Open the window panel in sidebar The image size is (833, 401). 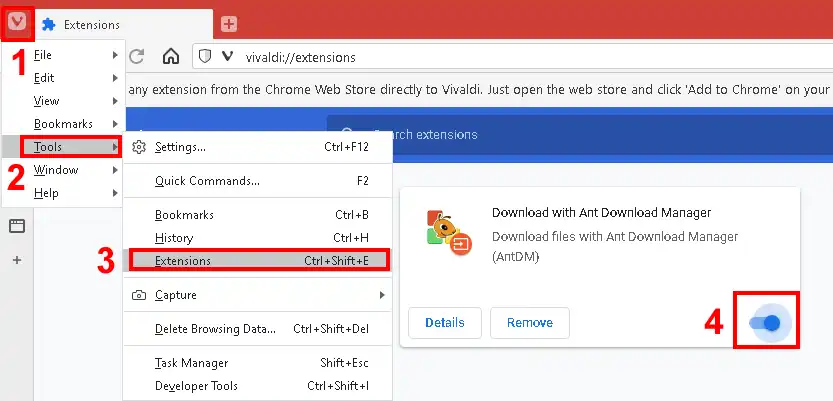[17, 226]
